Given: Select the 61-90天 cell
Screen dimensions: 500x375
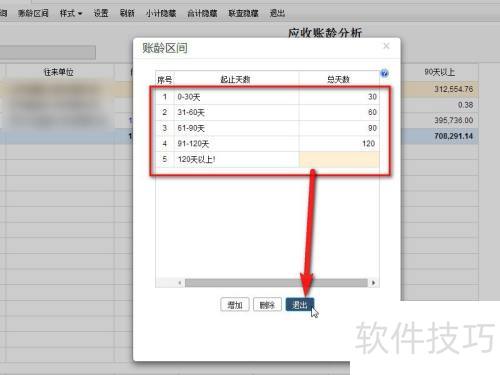Looking at the screenshot, I should (236, 128).
